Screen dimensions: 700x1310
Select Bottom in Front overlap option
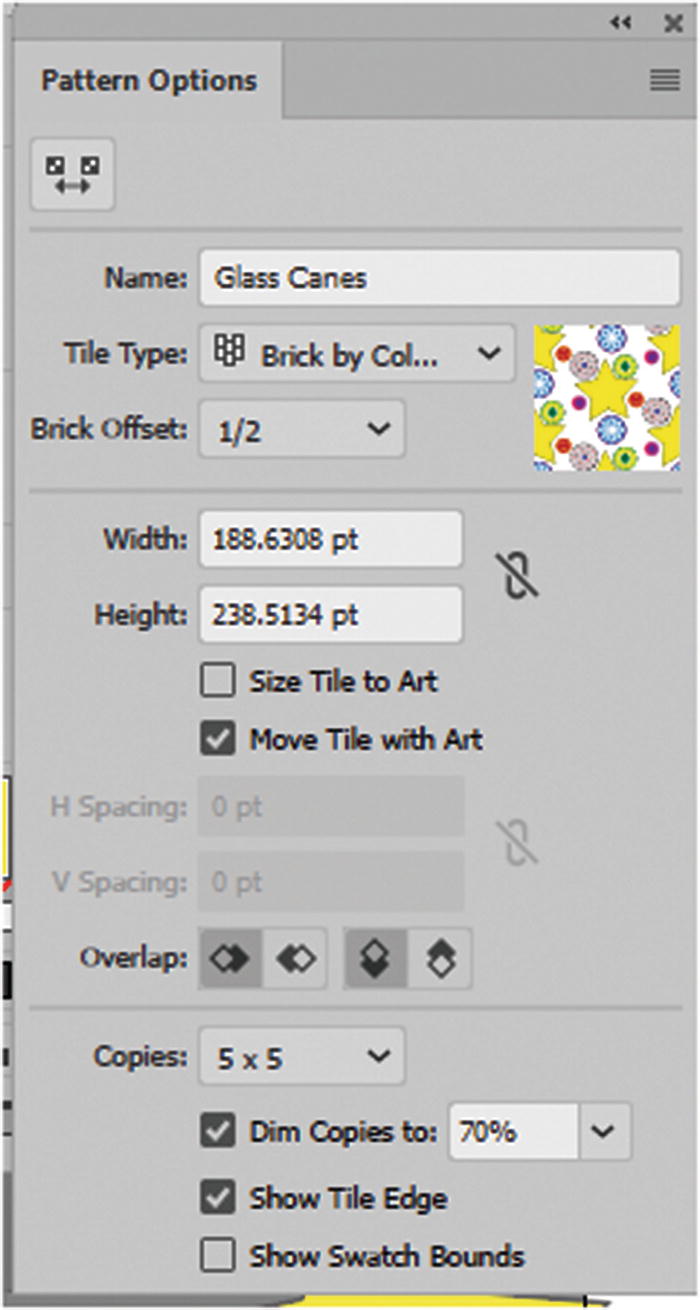coord(440,959)
